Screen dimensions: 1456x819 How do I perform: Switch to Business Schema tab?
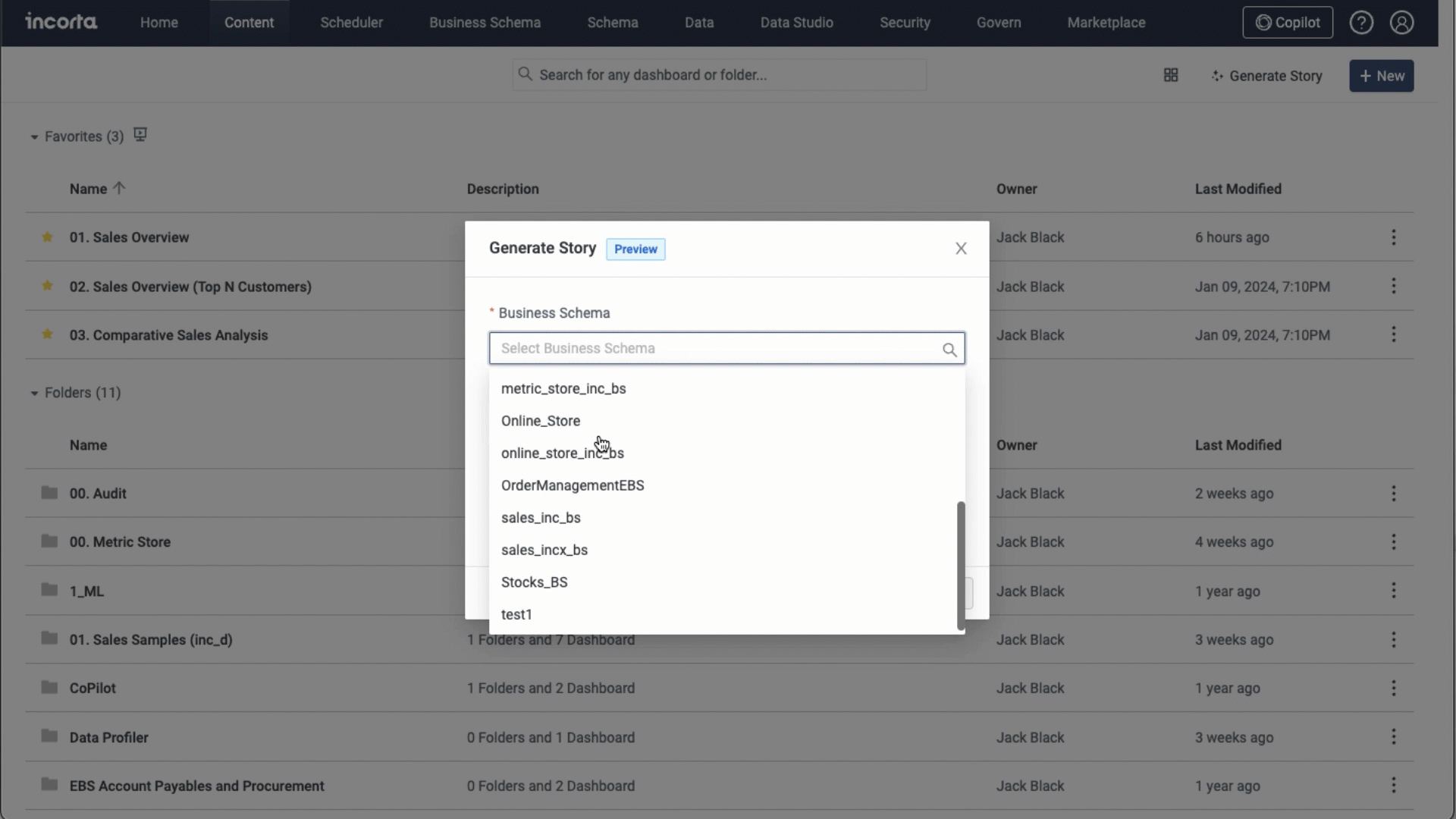click(485, 23)
